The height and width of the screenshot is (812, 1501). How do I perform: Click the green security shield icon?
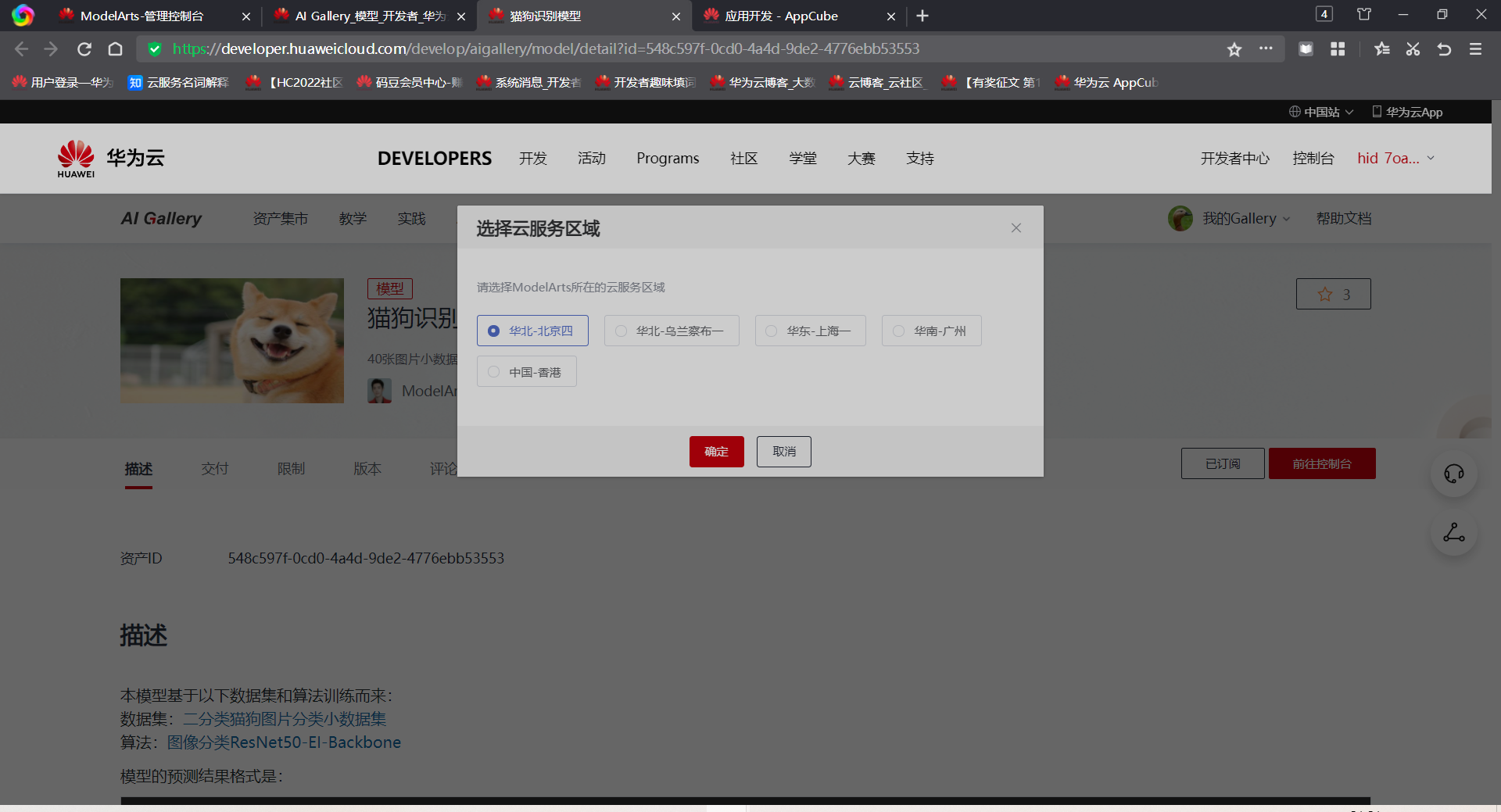pyautogui.click(x=155, y=49)
